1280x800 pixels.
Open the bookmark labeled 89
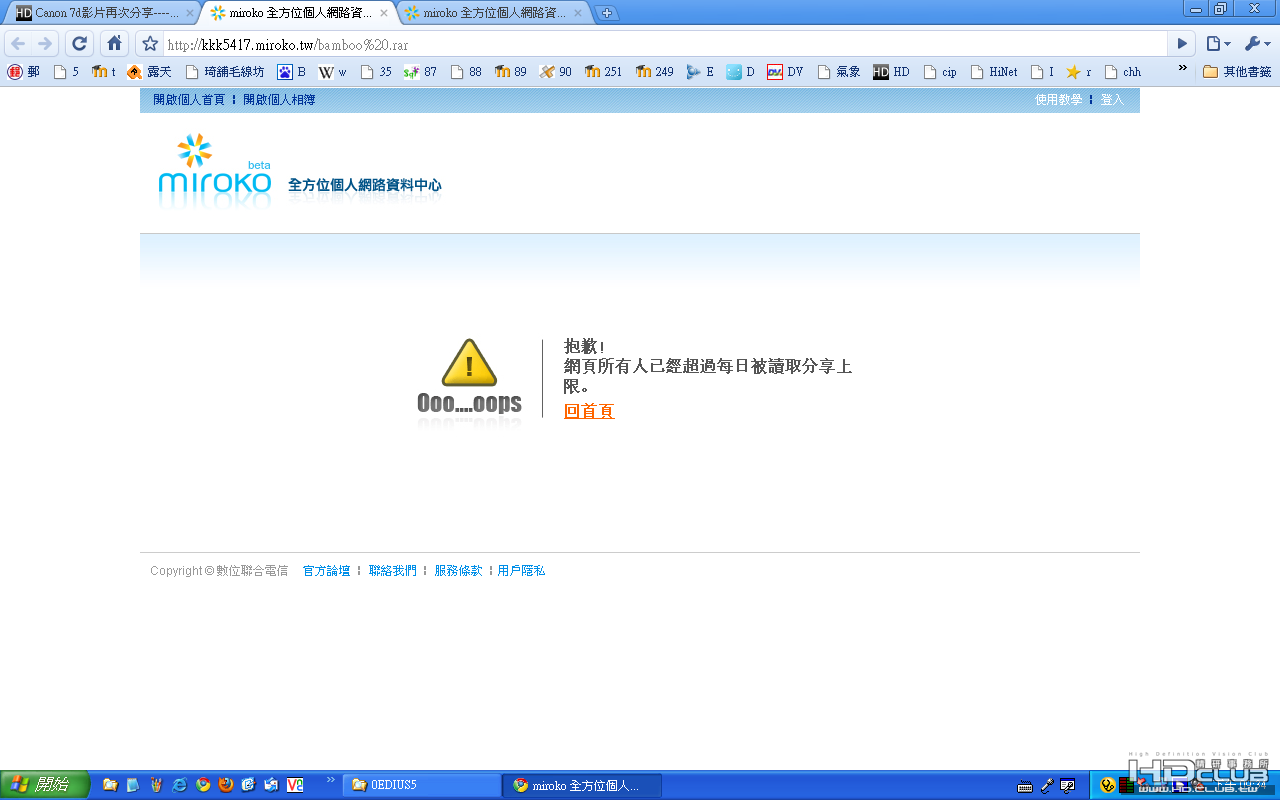pos(511,72)
